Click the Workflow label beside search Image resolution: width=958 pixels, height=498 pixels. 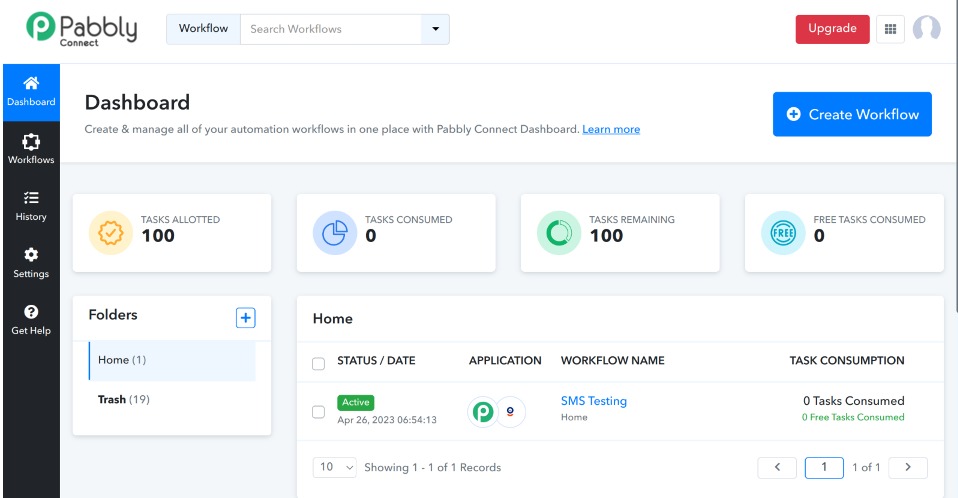[x=203, y=29]
